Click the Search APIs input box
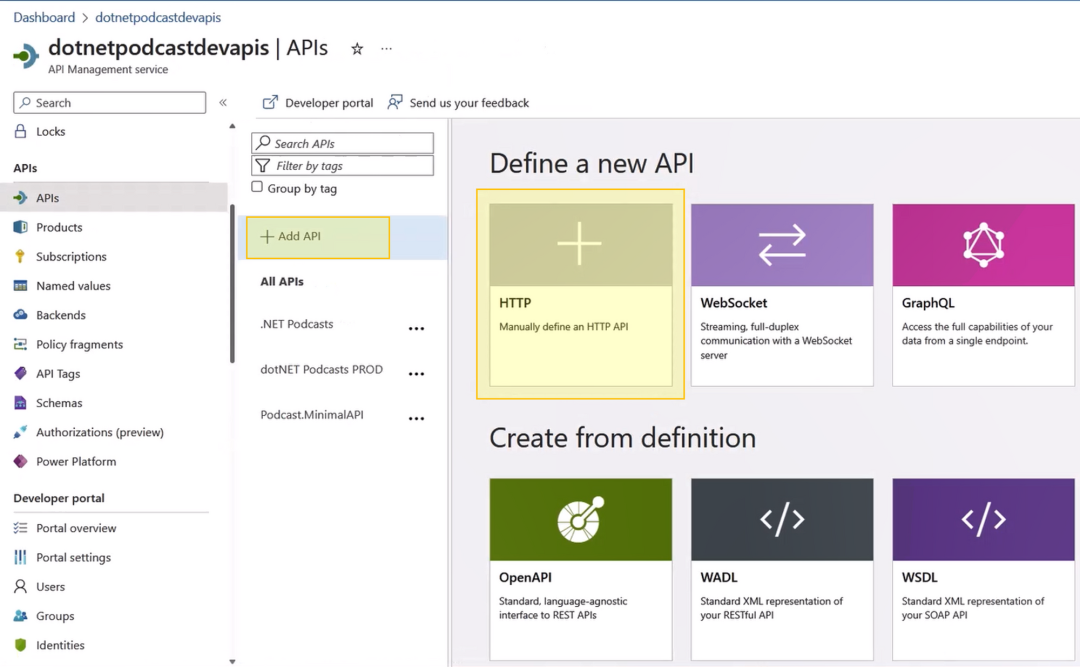This screenshot has width=1080, height=667. (x=342, y=143)
